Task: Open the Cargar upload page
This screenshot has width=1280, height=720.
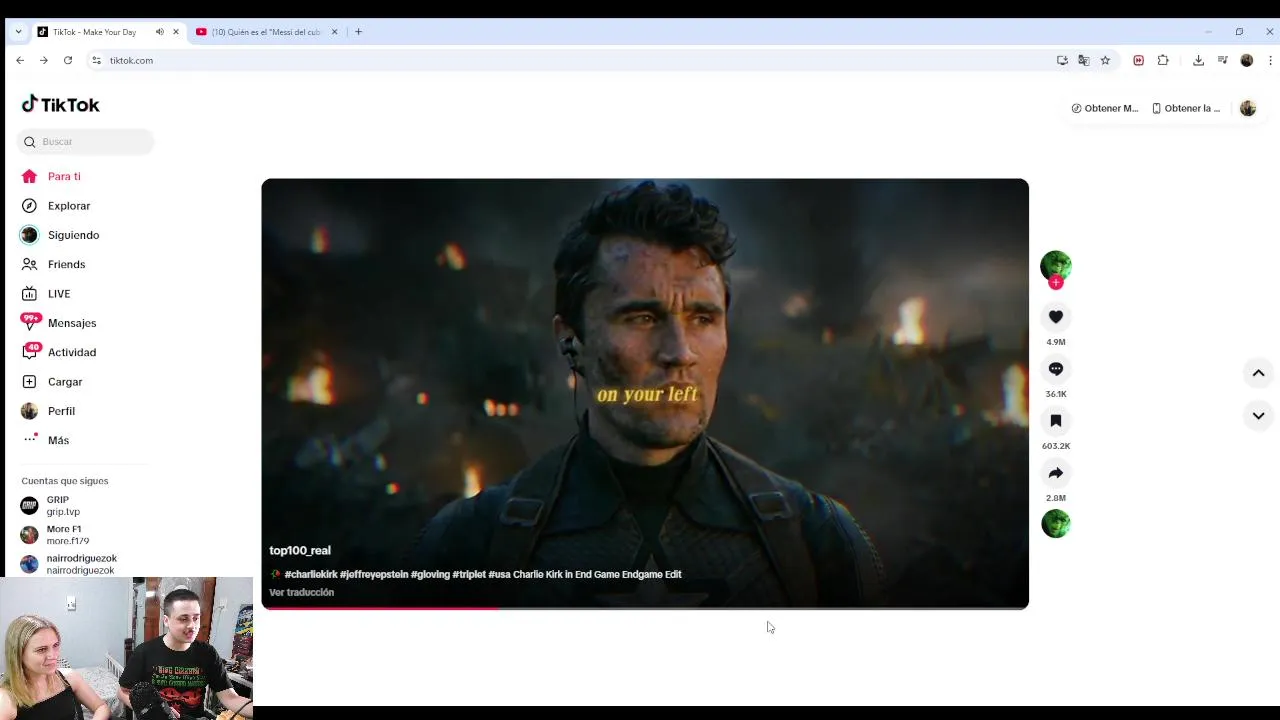Action: coord(65,382)
